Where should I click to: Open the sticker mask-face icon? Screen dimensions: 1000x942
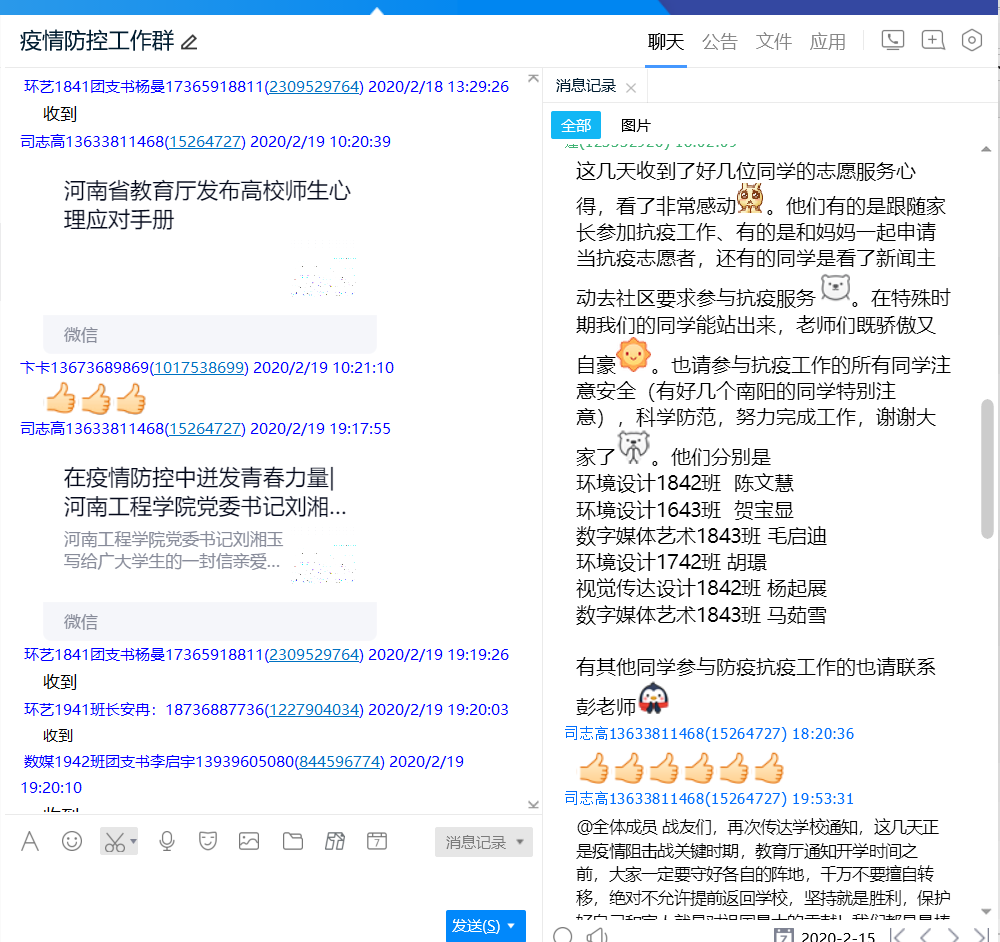tap(208, 841)
